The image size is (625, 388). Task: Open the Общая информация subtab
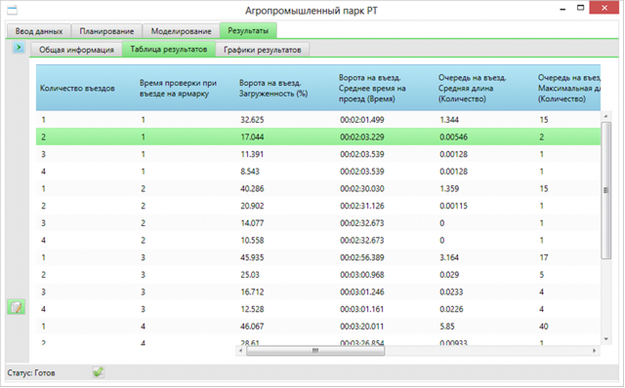tap(76, 50)
